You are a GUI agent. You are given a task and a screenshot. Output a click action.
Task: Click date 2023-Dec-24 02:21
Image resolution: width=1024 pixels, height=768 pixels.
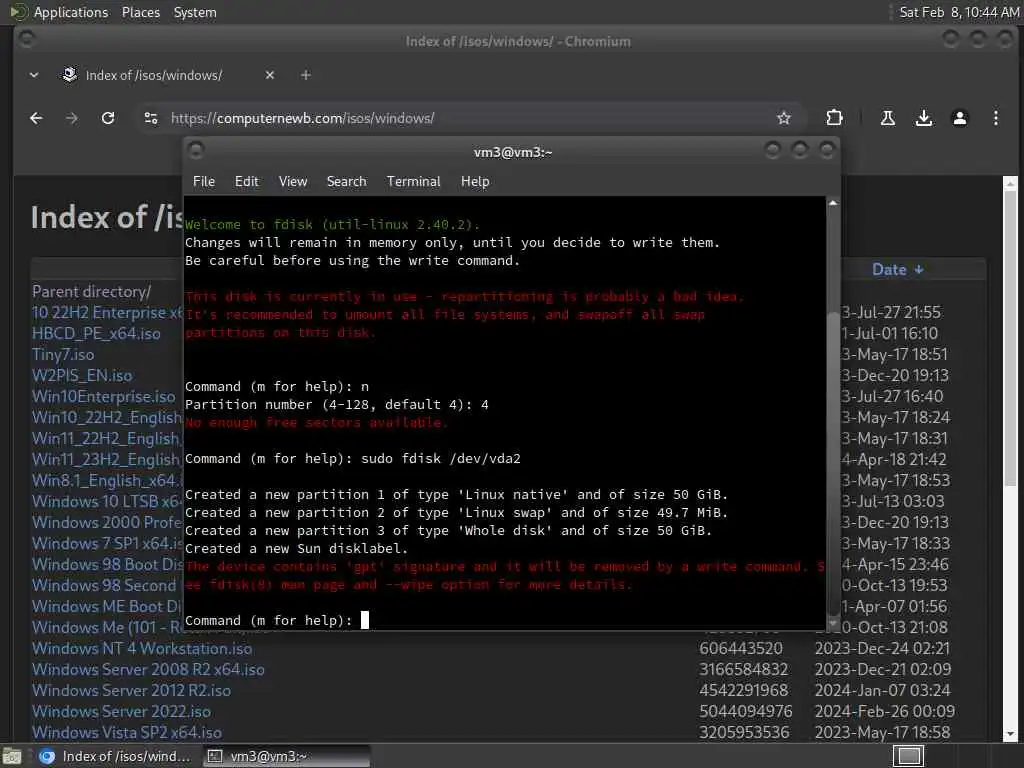tap(882, 648)
